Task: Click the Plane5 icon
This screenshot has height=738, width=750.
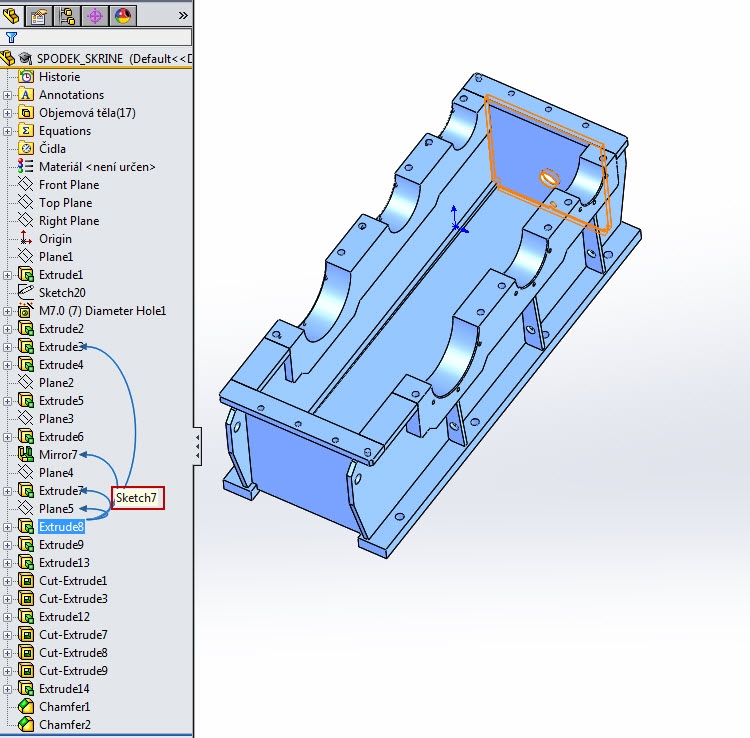Action: pyautogui.click(x=26, y=509)
